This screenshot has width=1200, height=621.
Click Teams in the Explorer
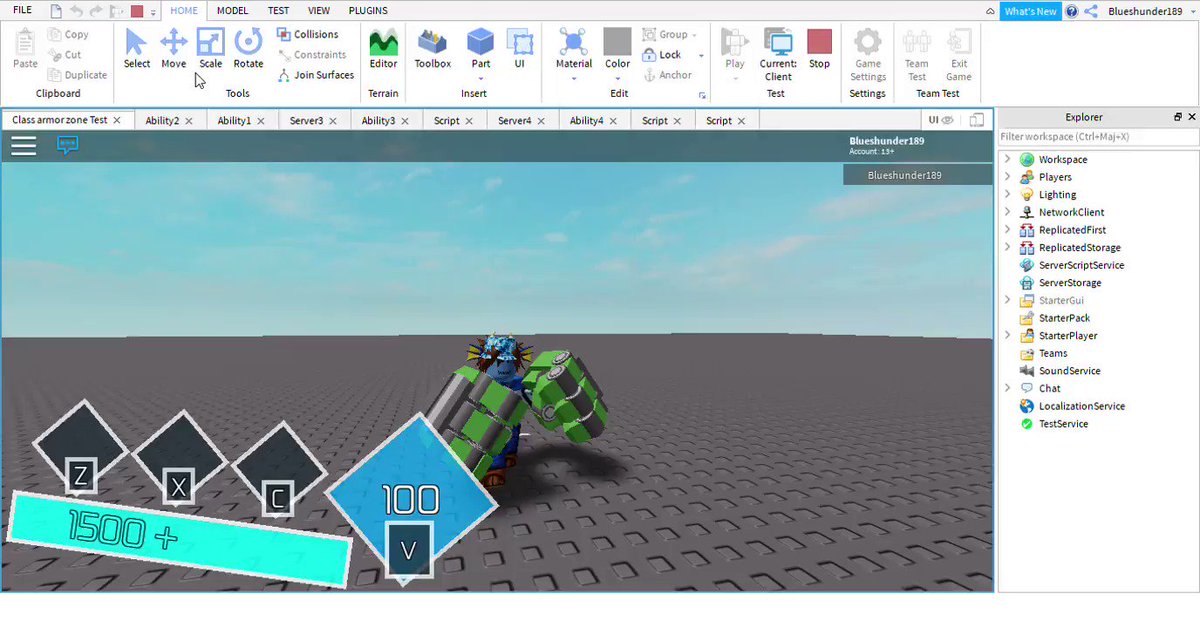(1044, 354)
